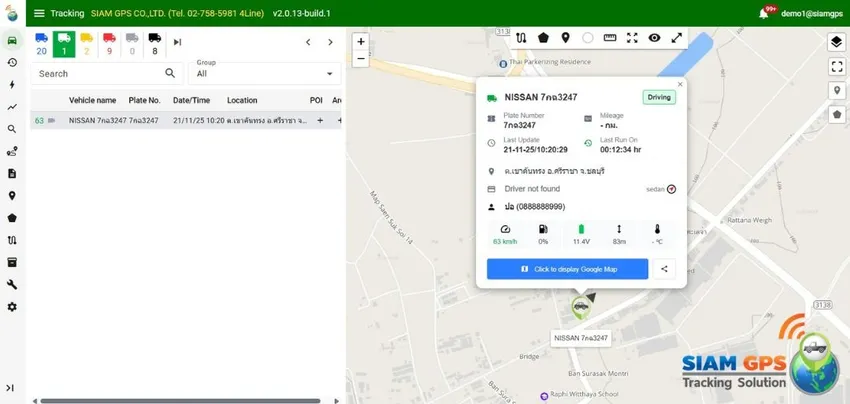
Task: Select the marker pin tool in map toolbar
Action: click(x=565, y=38)
